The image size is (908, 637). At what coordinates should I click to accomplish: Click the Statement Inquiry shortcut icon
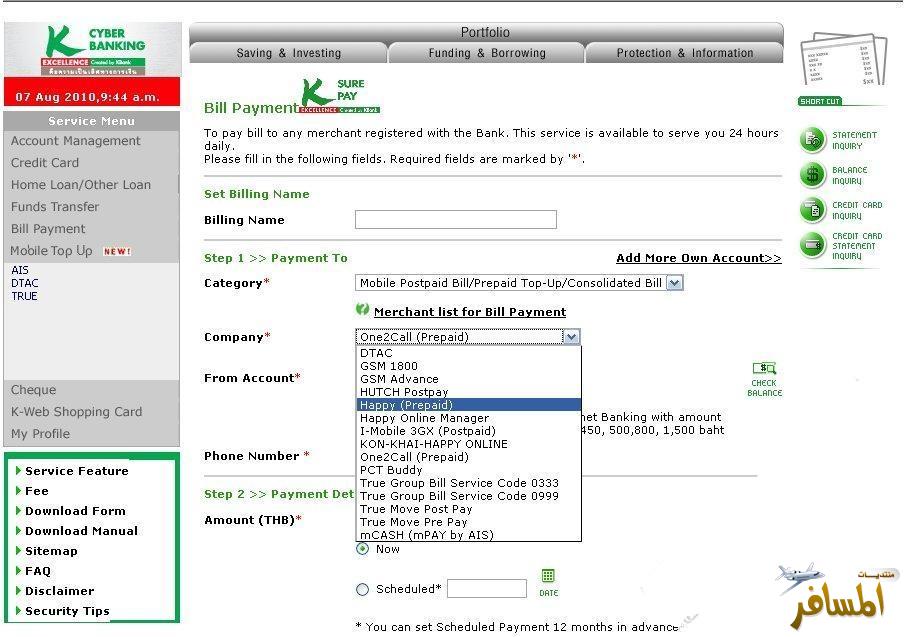pyautogui.click(x=812, y=140)
